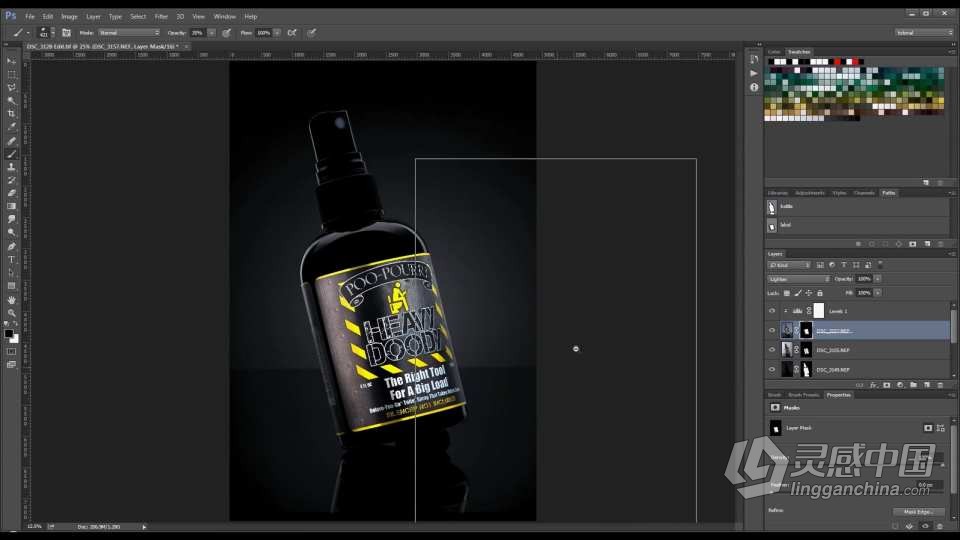Expand the layer Opacity slider arrow
The image size is (960, 540).
(x=877, y=279)
